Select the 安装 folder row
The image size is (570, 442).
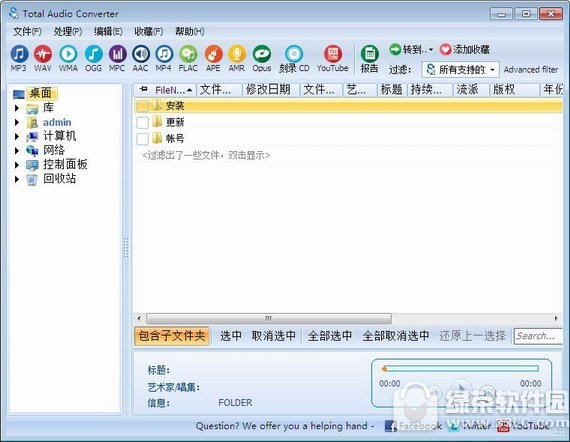click(x=348, y=106)
